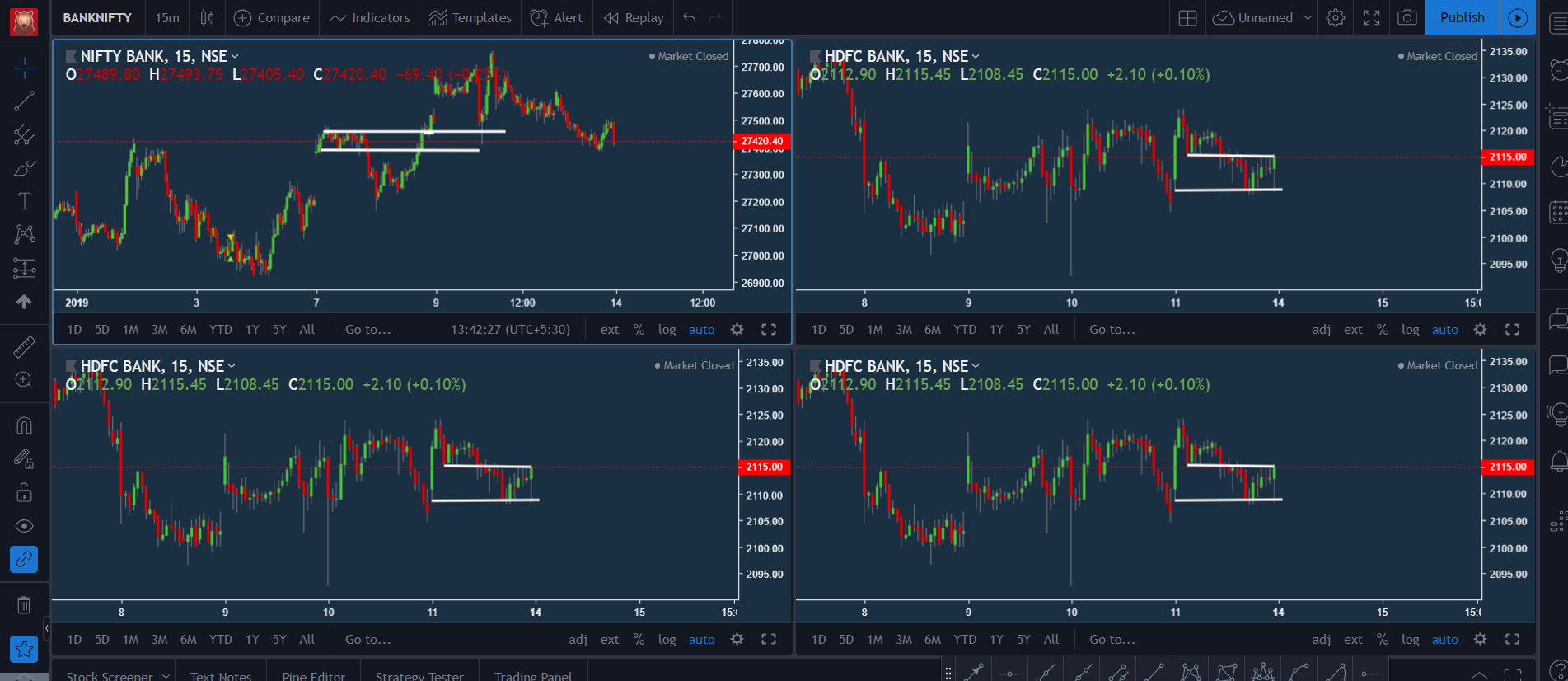Select the brush drawing tool
The width and height of the screenshot is (1568, 681).
[x=24, y=168]
